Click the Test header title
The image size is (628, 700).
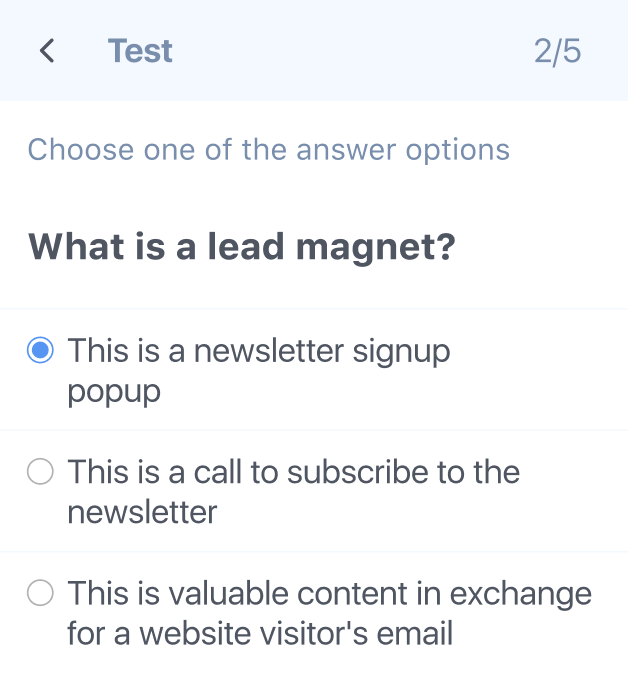[140, 50]
